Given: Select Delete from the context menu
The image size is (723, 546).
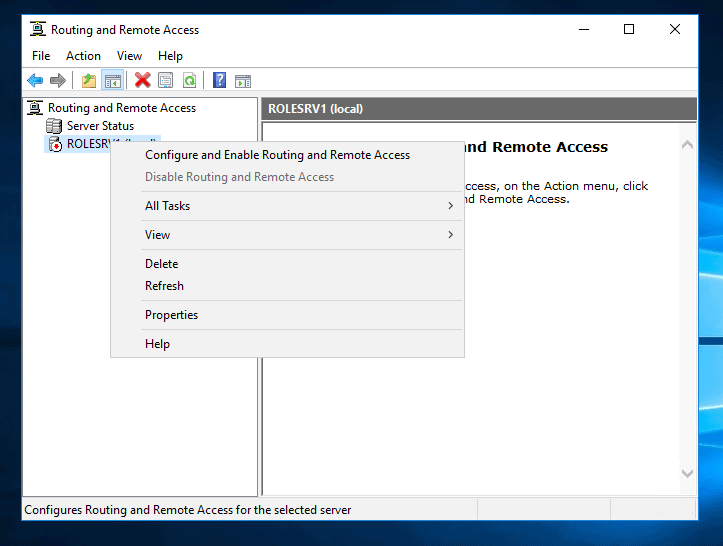Looking at the screenshot, I should point(287,264).
